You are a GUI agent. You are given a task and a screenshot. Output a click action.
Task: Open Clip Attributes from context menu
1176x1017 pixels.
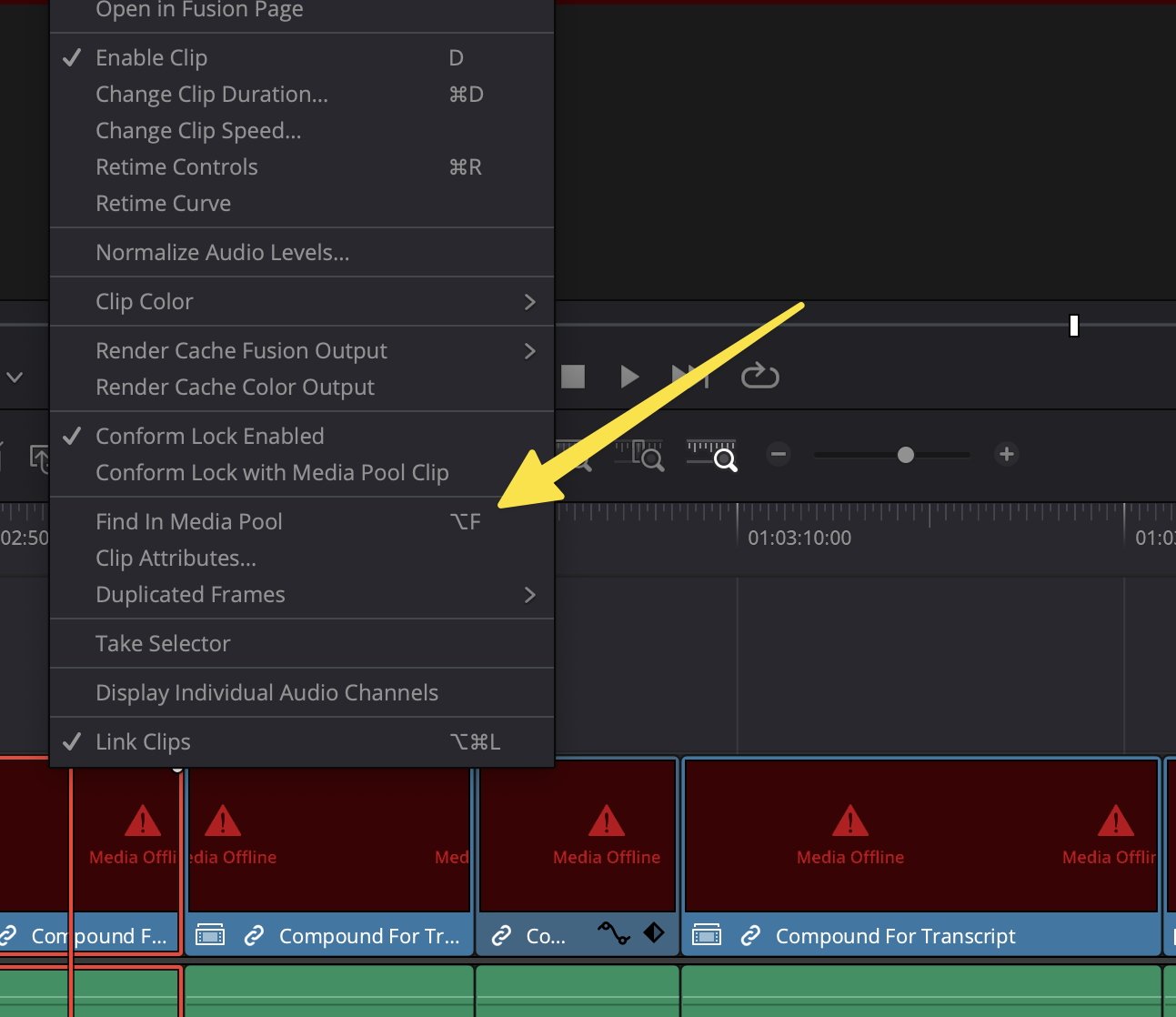176,559
